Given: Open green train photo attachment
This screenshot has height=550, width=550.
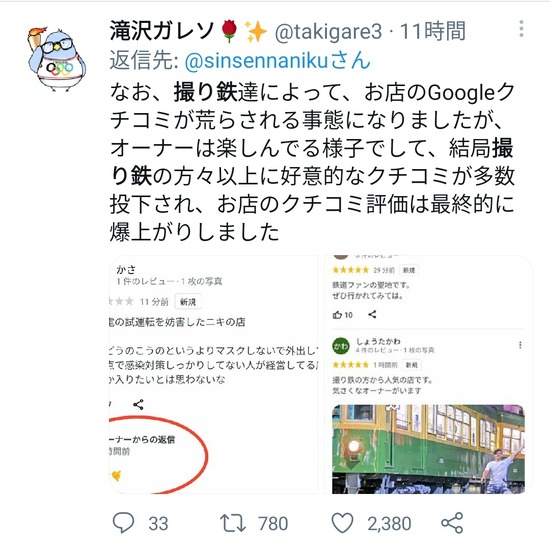Looking at the screenshot, I should 428,449.
